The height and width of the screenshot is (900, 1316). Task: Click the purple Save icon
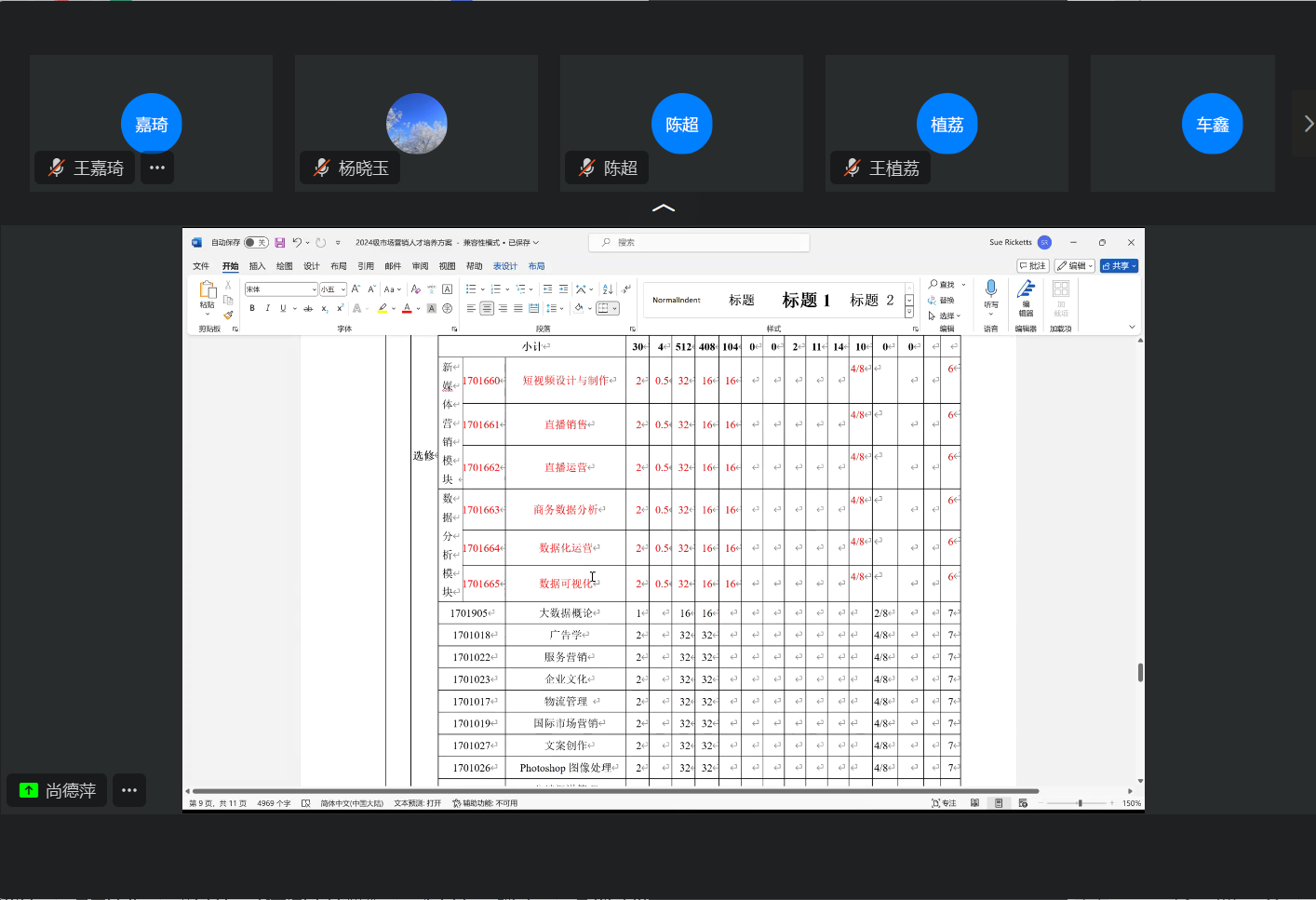pos(279,243)
